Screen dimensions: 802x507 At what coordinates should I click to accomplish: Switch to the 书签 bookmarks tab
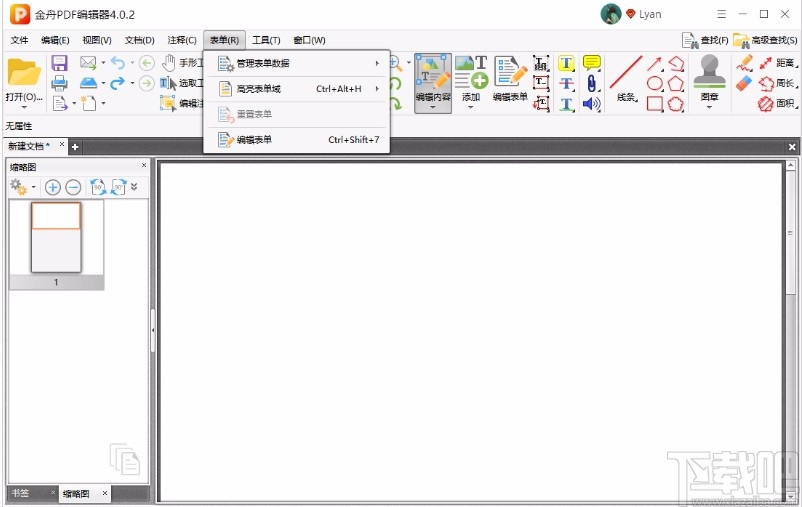tap(20, 493)
